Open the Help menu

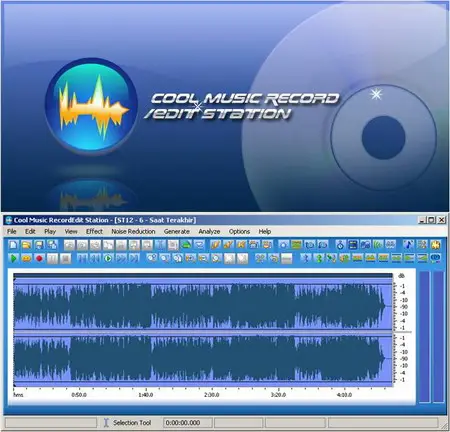pos(265,231)
